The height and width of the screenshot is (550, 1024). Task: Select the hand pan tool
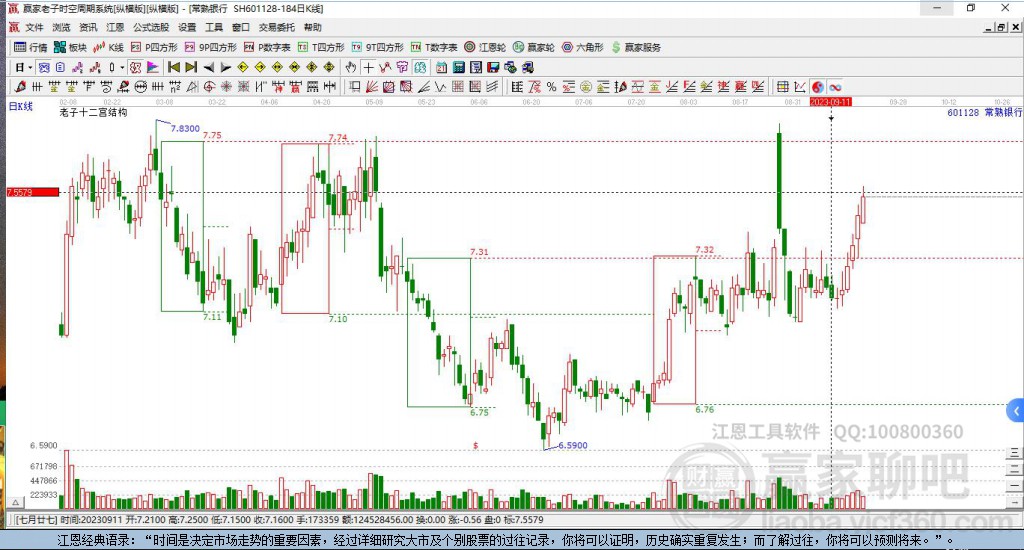(351, 67)
